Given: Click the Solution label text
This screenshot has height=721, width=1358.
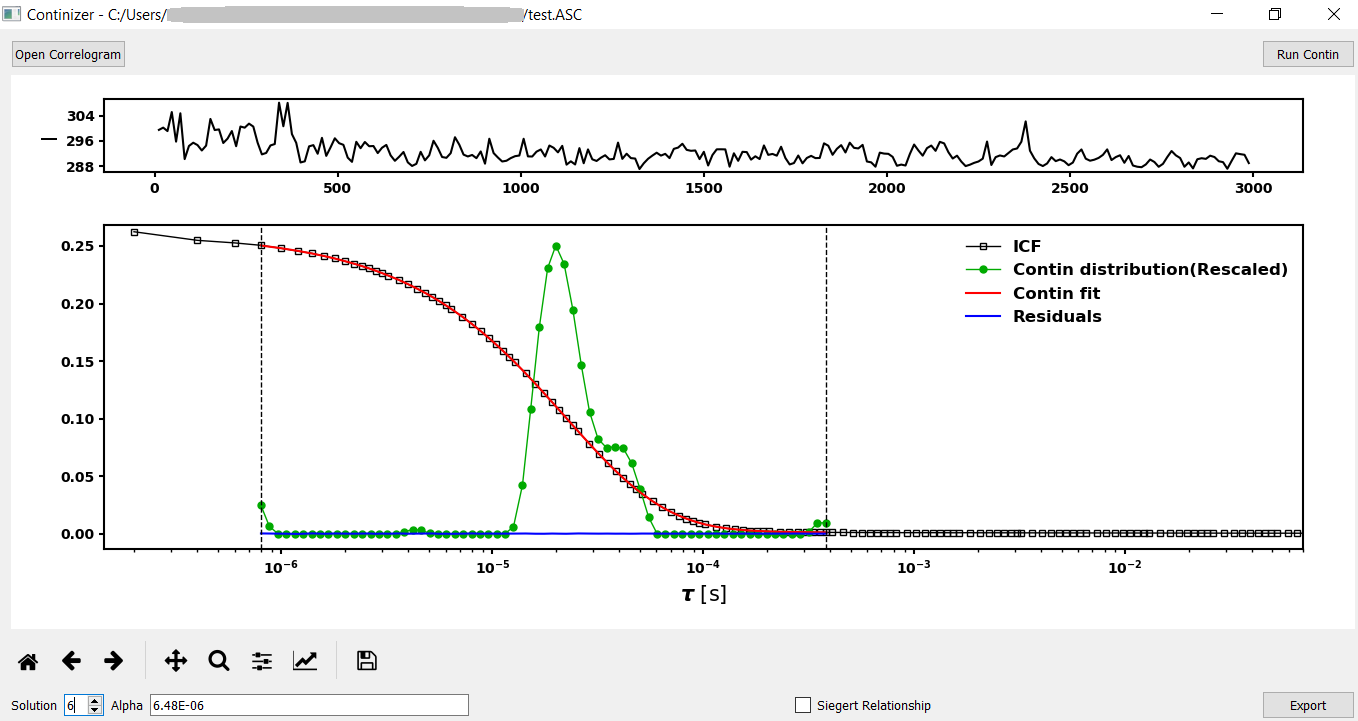Looking at the screenshot, I should [x=34, y=706].
